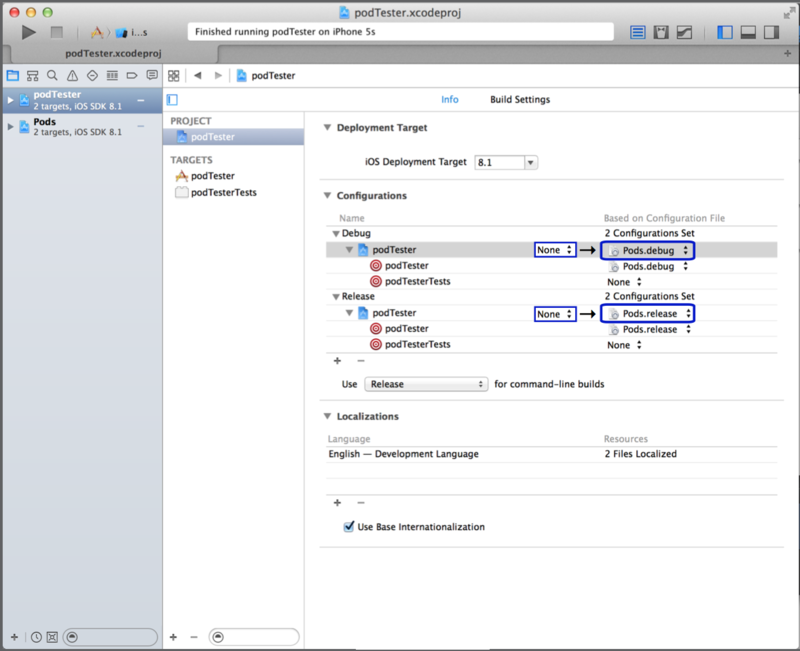Edit the iOS Deployment Target field
Image resolution: width=800 pixels, height=651 pixels.
pos(499,162)
